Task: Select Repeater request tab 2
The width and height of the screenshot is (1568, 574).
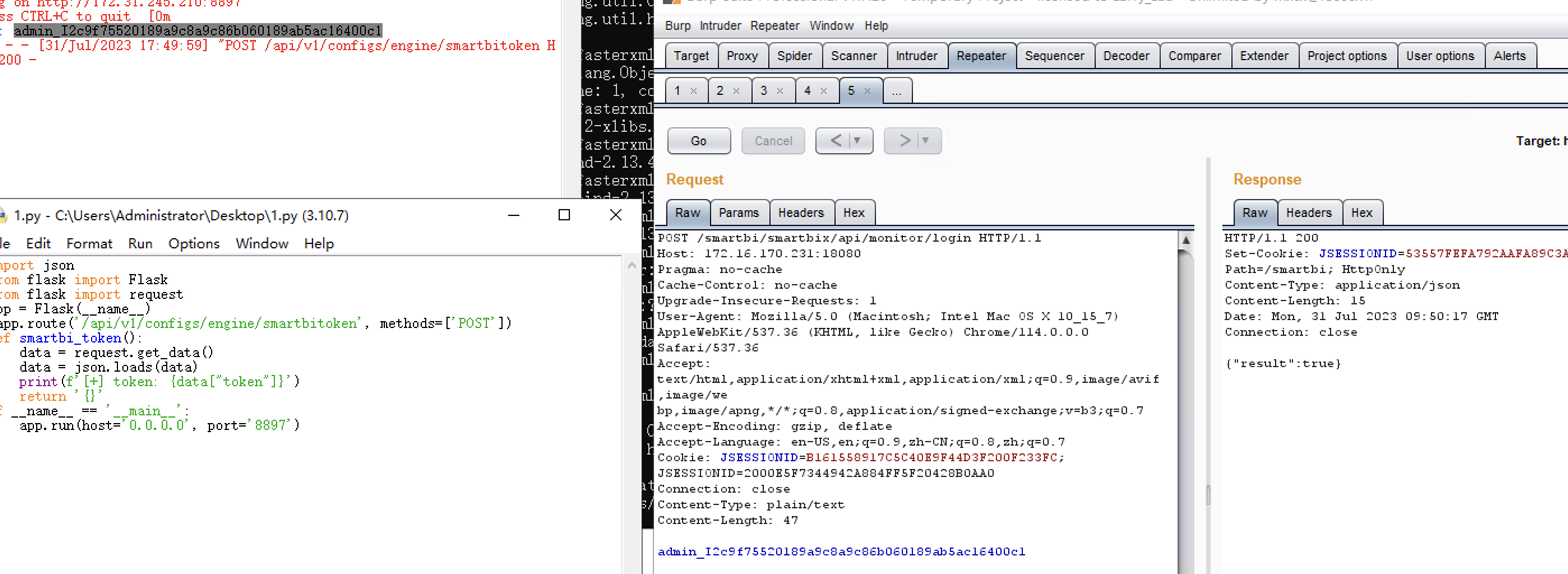Action: [720, 91]
